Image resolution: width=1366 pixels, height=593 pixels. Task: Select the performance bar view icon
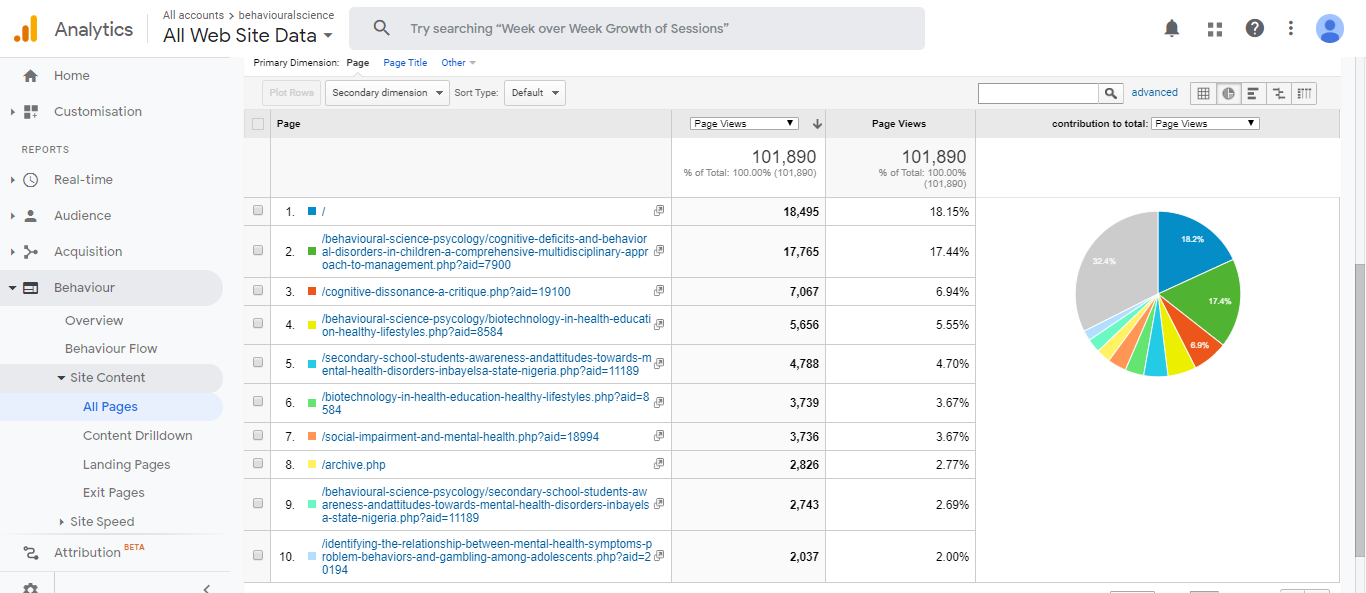click(1252, 93)
